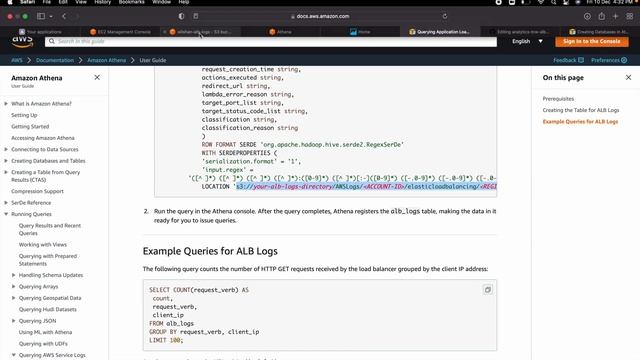Open the privacy shield icon in the toolbar
This screenshot has width=640, height=360.
(x=181, y=16)
